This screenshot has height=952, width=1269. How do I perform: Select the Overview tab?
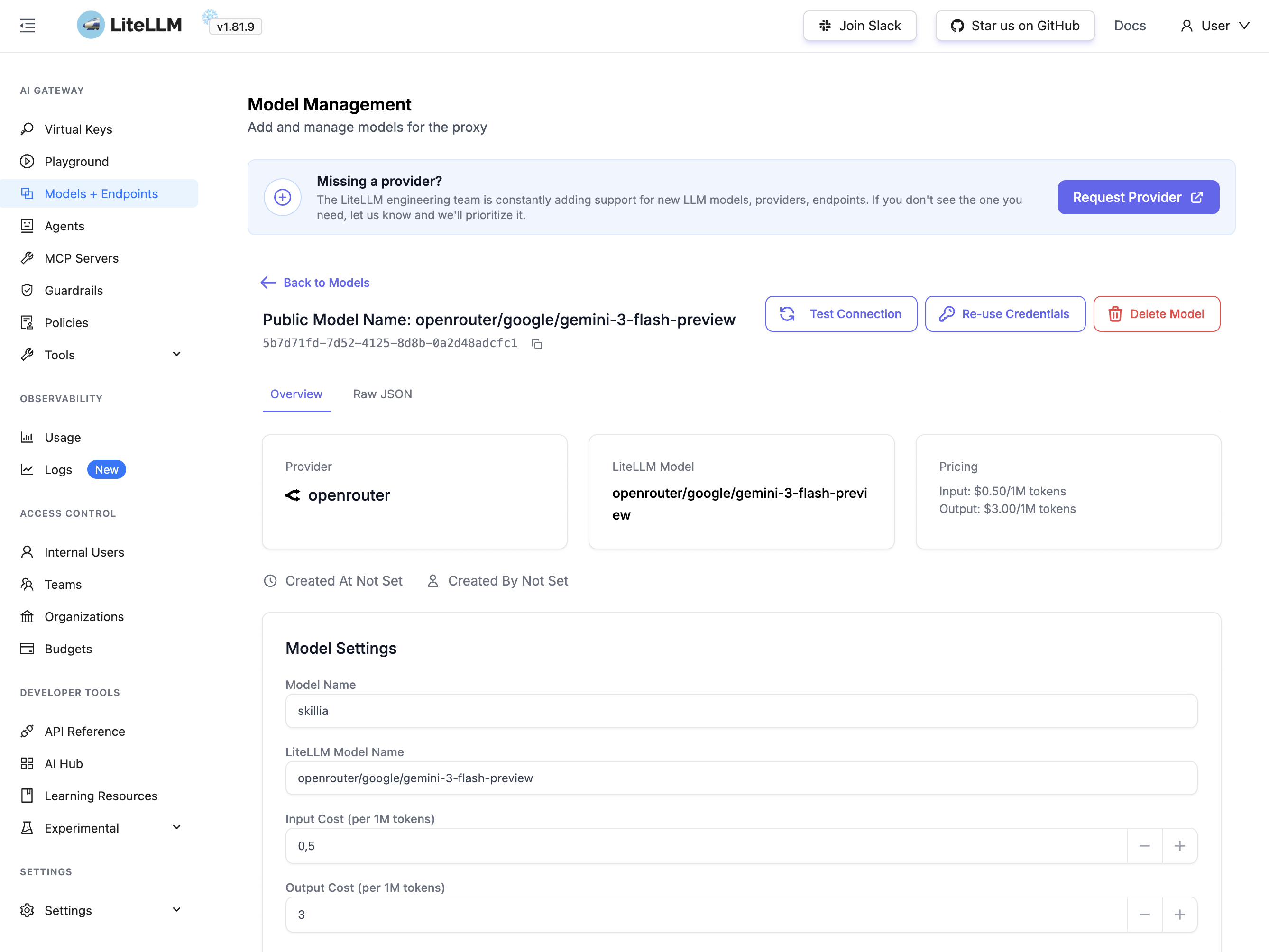(x=296, y=394)
